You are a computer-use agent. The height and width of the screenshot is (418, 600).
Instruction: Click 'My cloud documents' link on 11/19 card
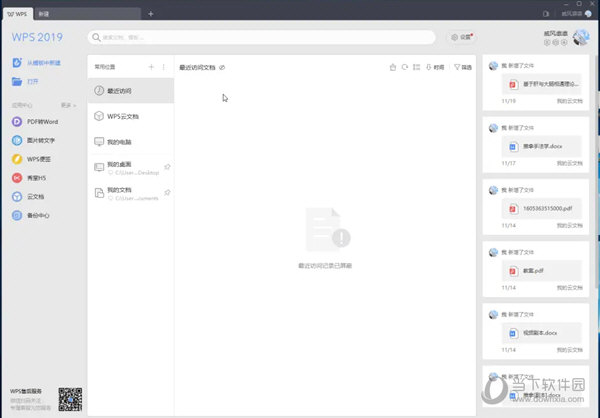click(x=569, y=101)
